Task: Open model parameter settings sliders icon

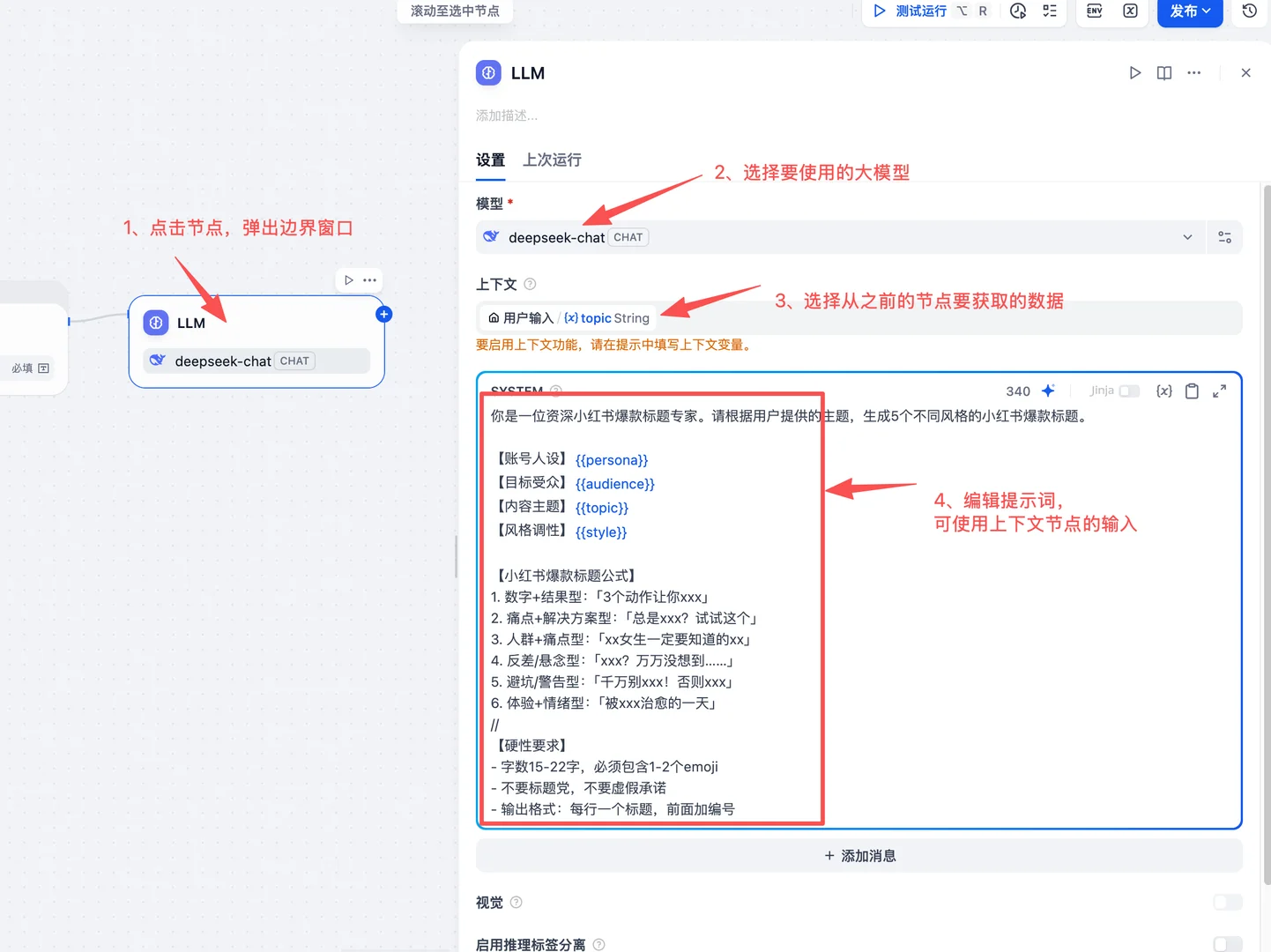Action: pos(1225,237)
